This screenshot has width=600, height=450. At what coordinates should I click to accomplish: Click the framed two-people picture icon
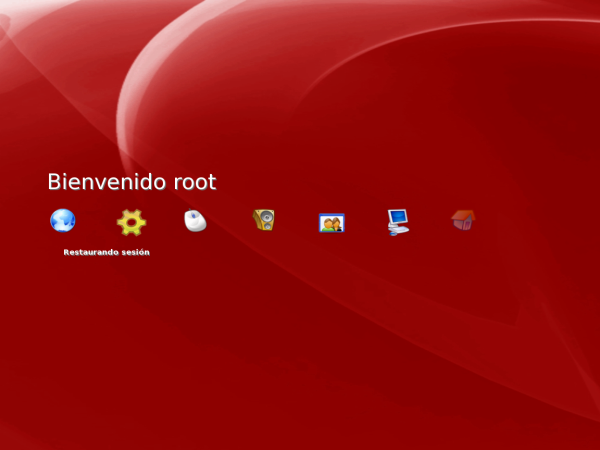(332, 223)
